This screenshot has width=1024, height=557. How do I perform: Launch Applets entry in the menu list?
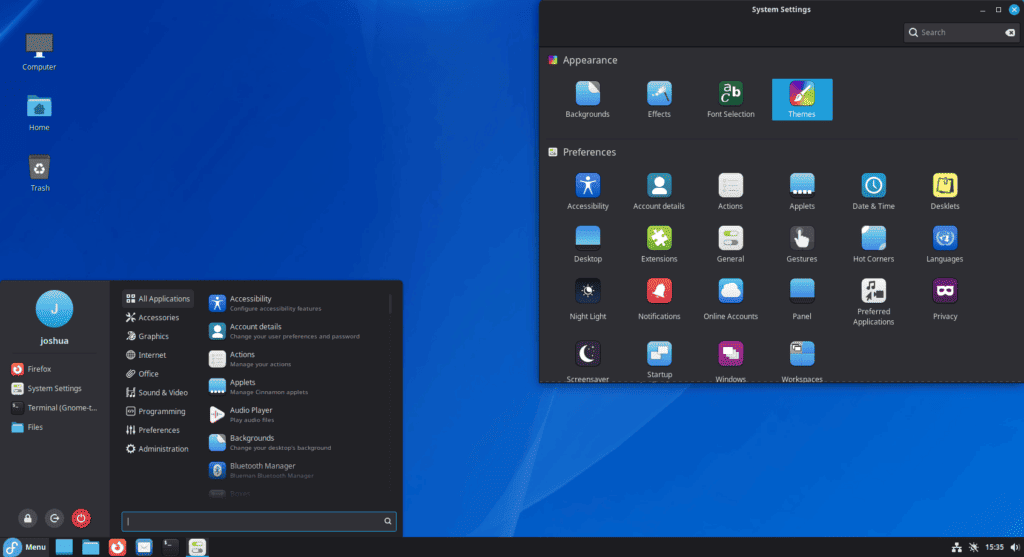click(297, 387)
